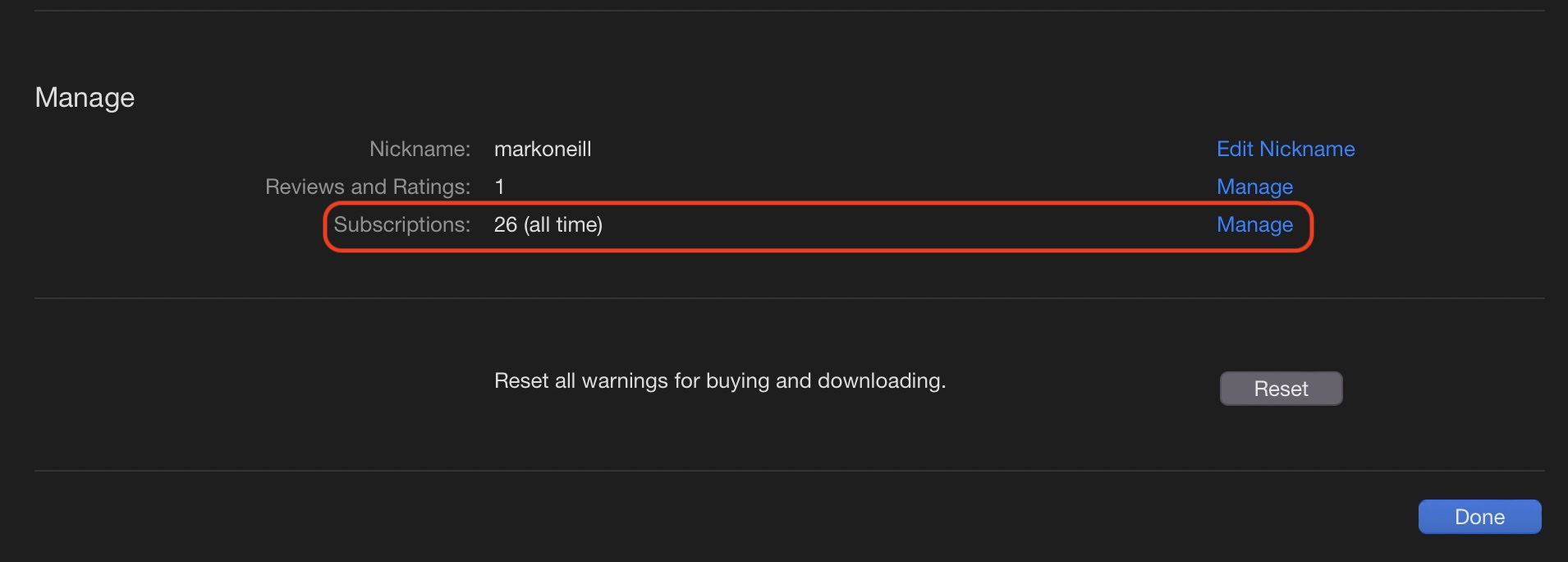
Task: Click the subscriptions number 26
Action: point(506,224)
